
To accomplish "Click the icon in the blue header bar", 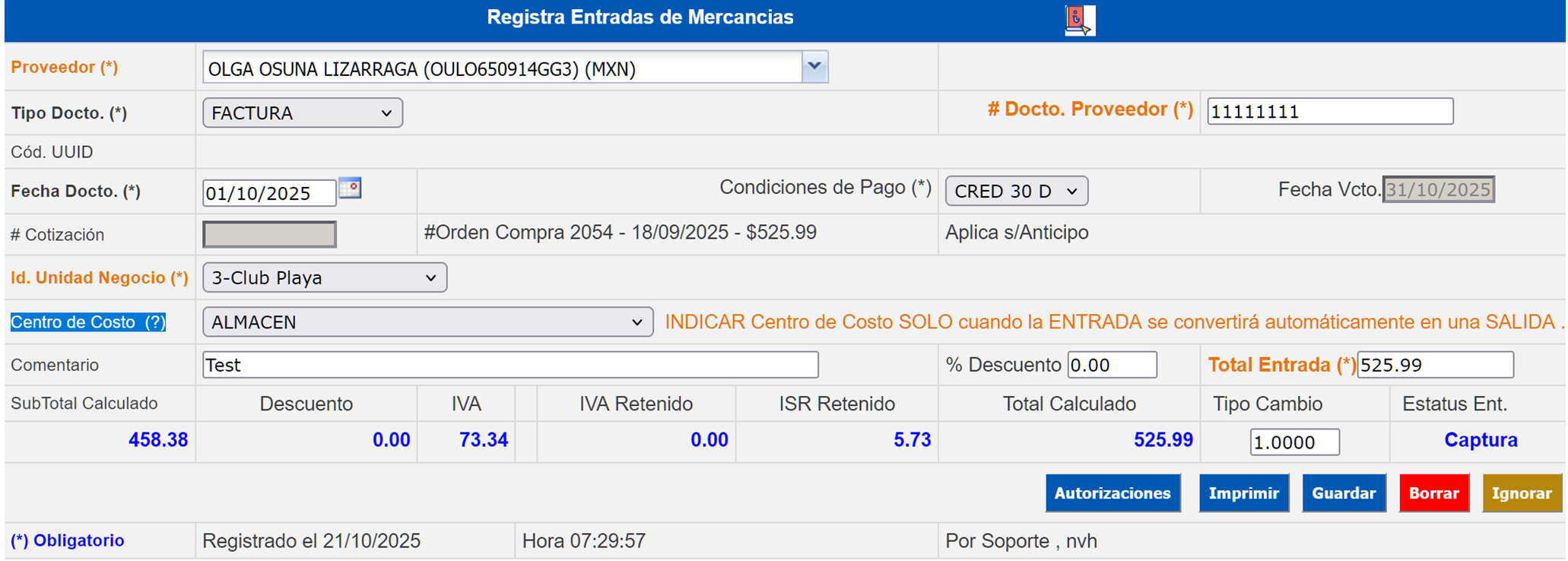I will [1079, 20].
